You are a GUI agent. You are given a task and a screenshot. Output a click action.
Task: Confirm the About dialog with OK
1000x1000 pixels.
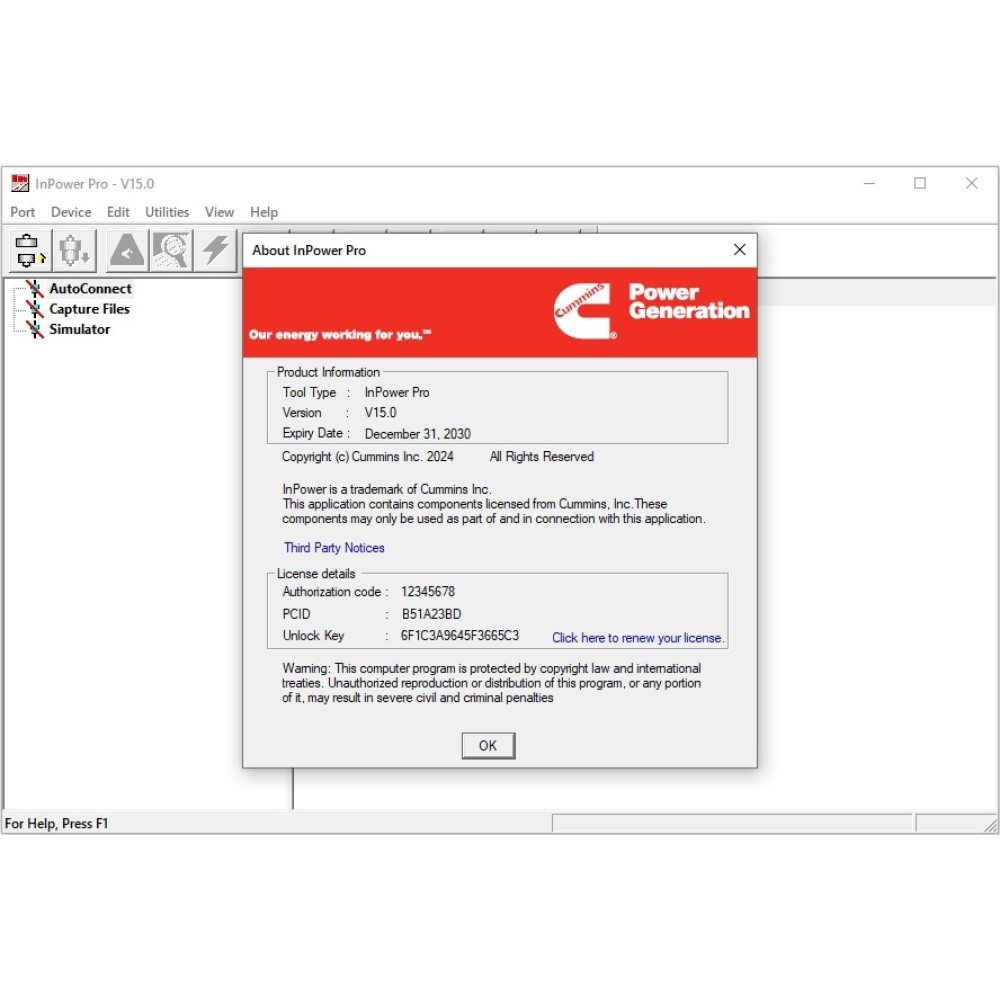tap(488, 746)
